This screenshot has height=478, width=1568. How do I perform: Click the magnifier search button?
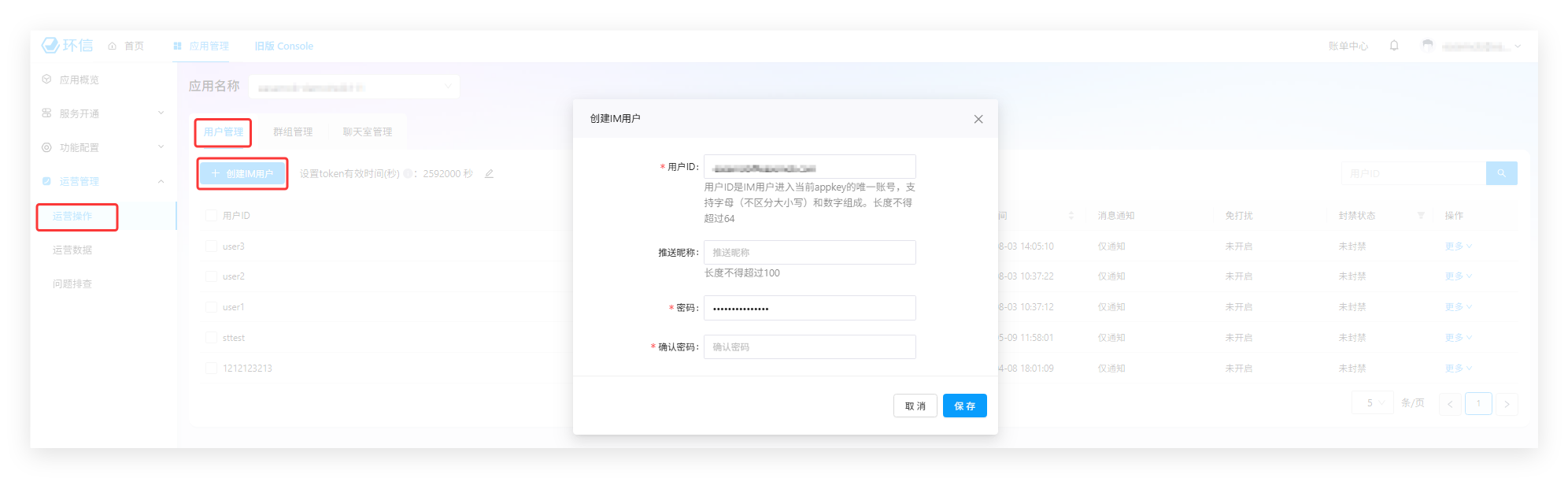point(1501,173)
